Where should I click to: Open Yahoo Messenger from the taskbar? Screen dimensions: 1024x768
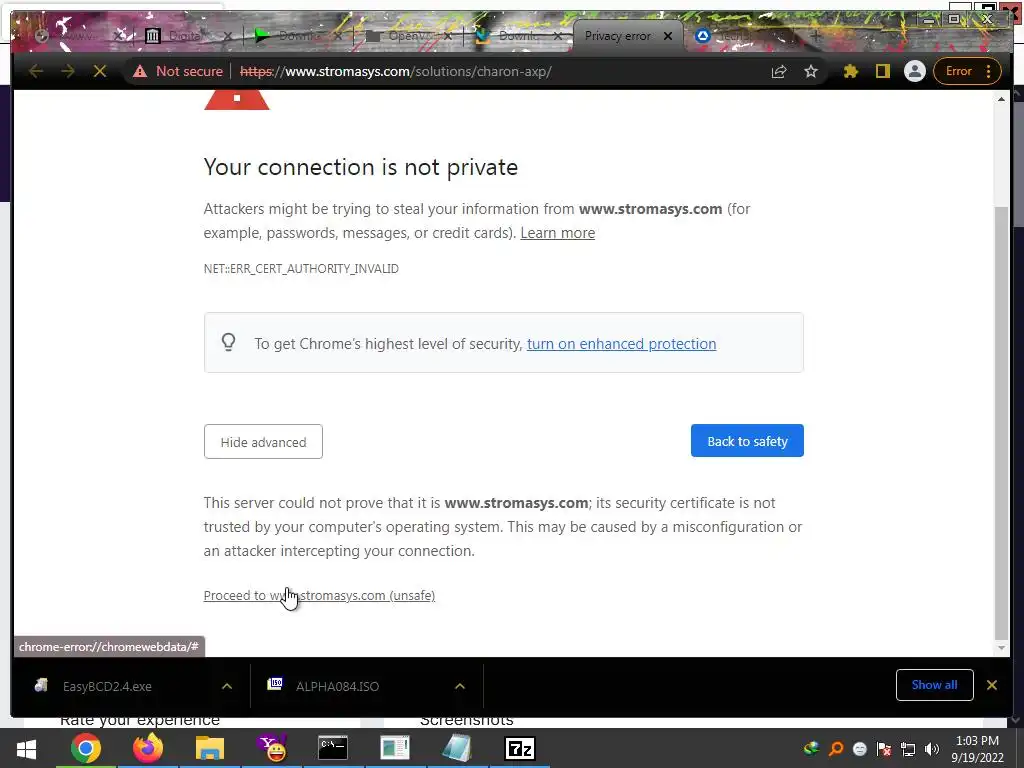pyautogui.click(x=272, y=748)
